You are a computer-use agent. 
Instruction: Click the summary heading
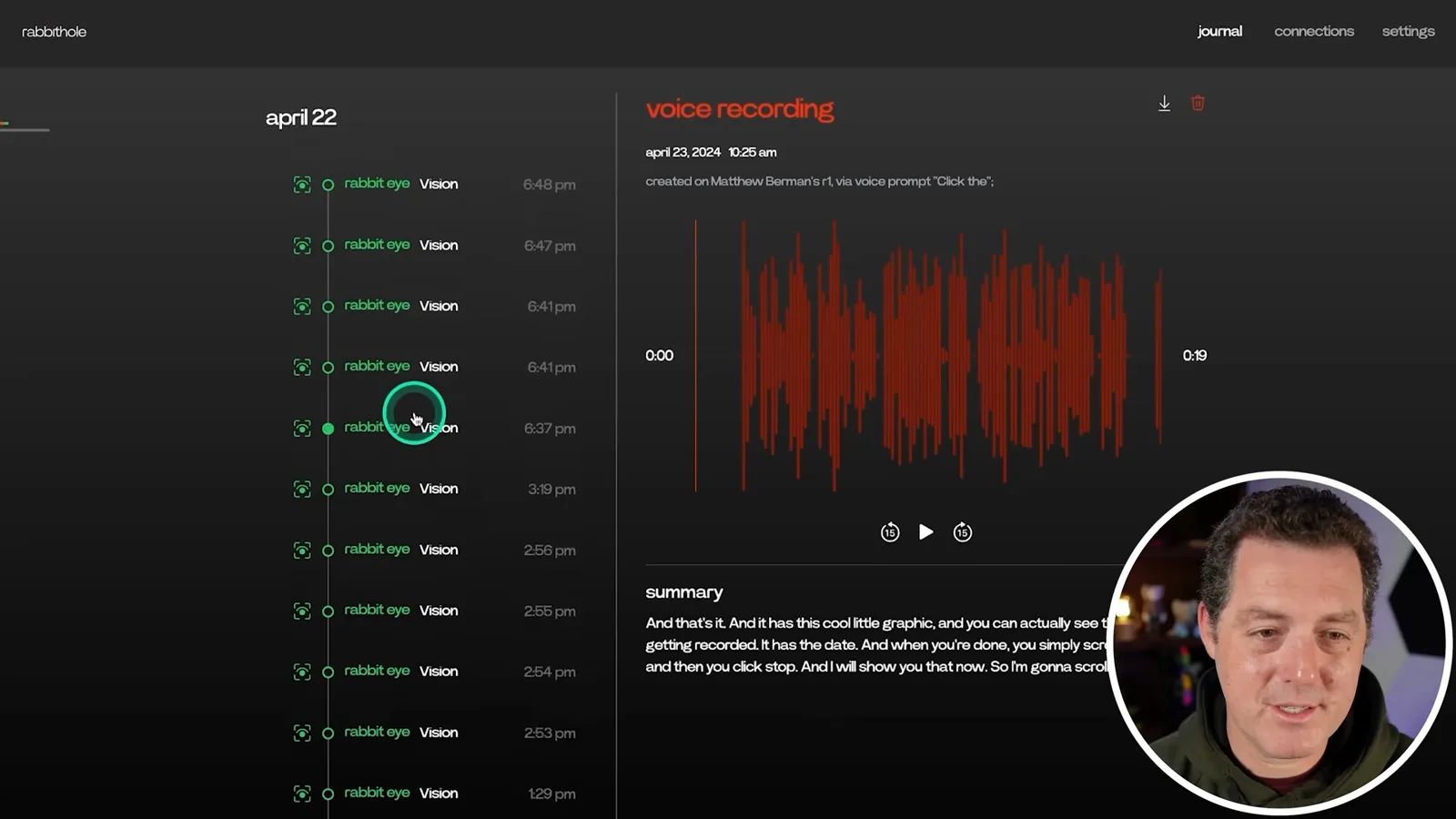click(684, 592)
